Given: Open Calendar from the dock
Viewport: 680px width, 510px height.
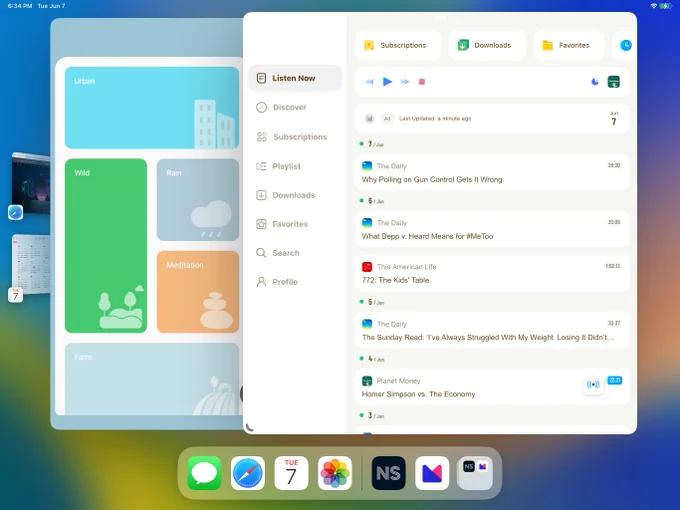Looking at the screenshot, I should coord(291,473).
